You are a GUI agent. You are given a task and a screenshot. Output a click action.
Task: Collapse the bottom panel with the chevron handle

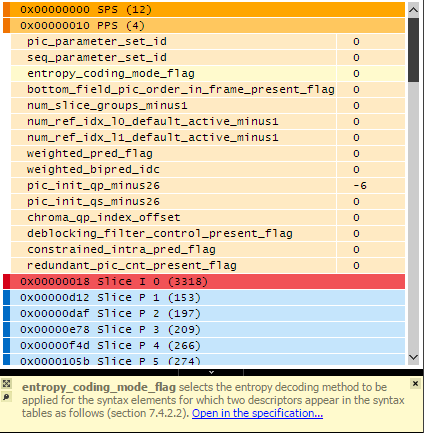[211, 372]
